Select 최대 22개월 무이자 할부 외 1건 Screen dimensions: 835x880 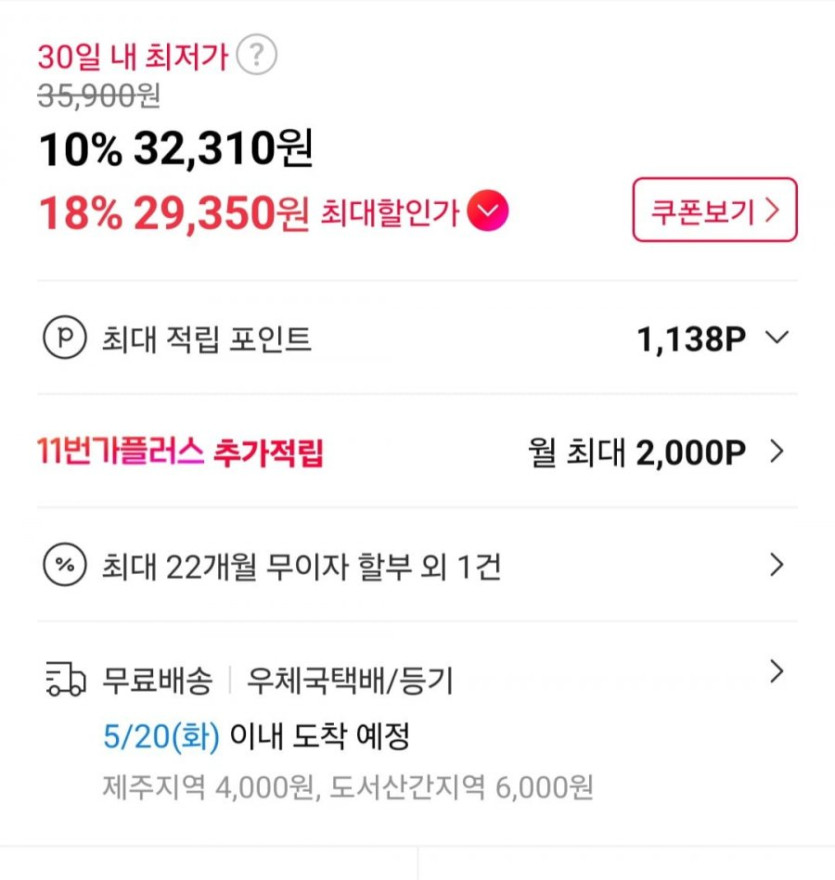301,567
